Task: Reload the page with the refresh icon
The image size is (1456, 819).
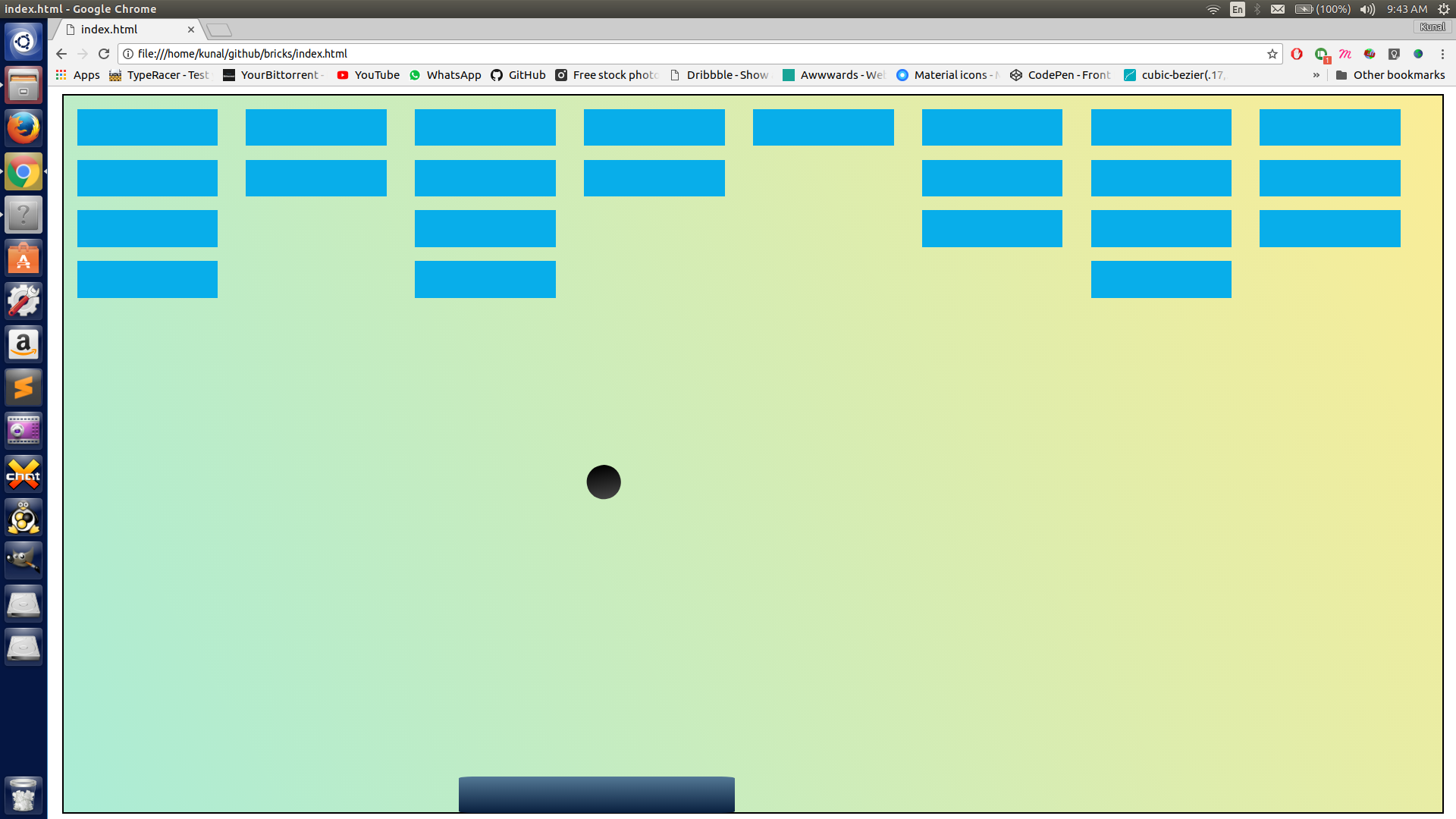Action: coord(104,54)
